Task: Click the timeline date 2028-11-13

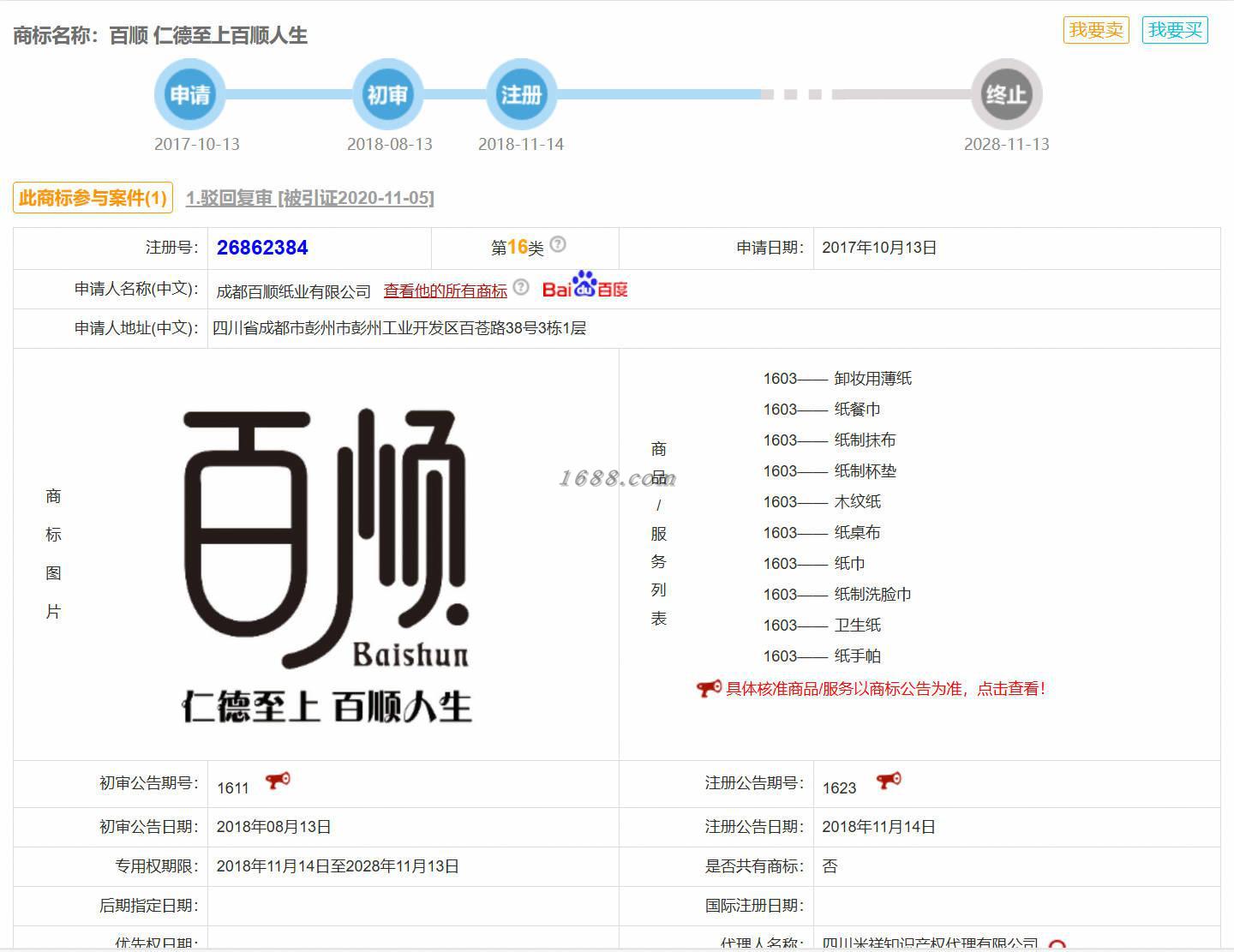Action: coord(1006,144)
